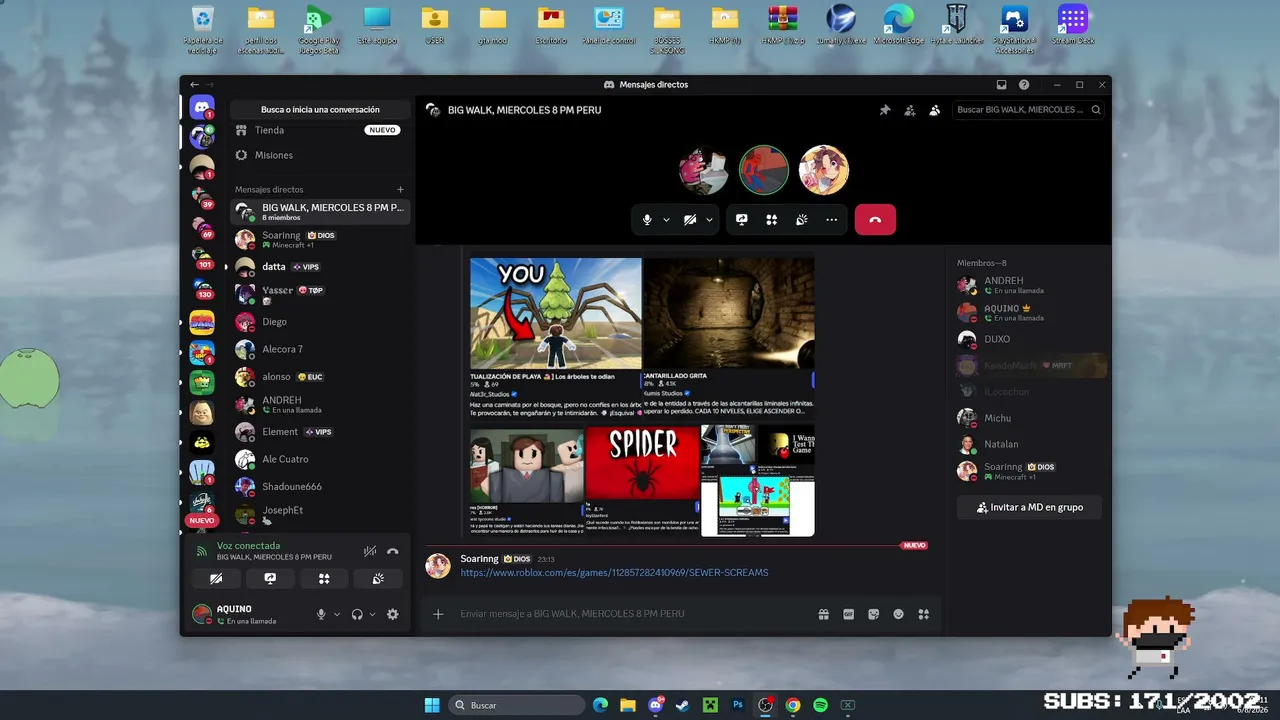Toggle the camera in the call bar
This screenshot has height=720, width=1280.
[690, 220]
